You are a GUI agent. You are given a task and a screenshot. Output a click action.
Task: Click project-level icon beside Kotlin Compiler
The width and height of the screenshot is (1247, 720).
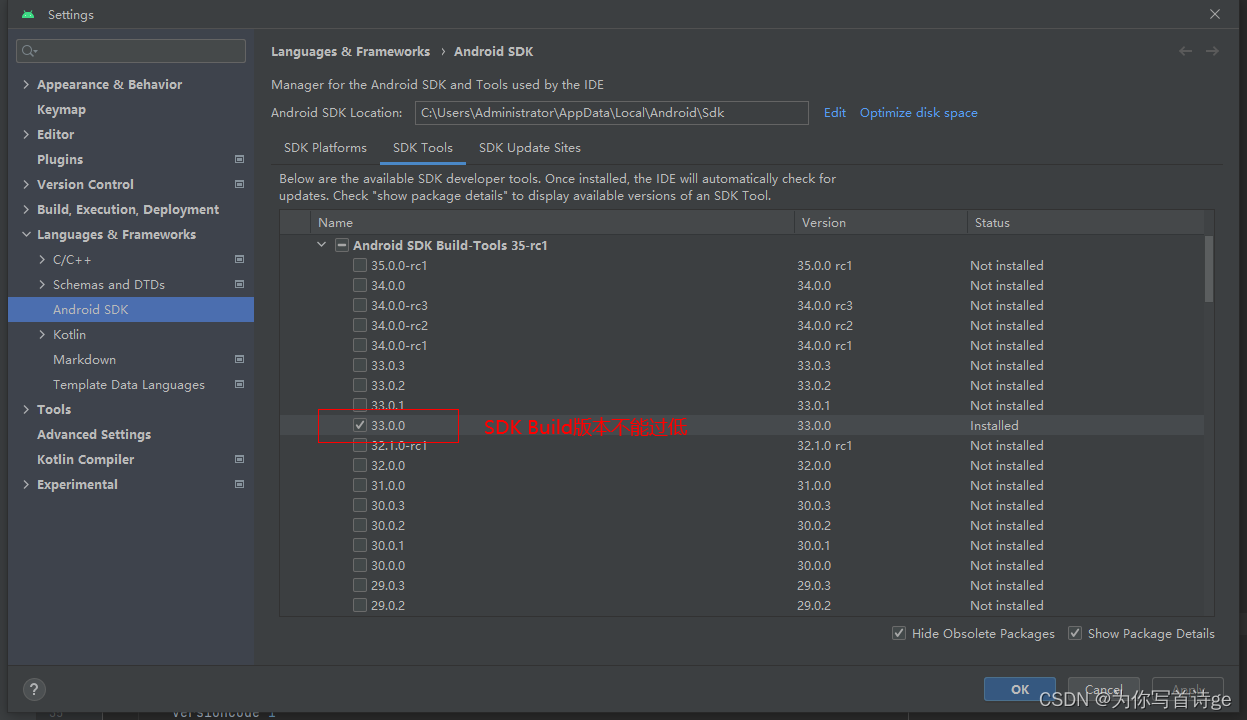(x=239, y=459)
